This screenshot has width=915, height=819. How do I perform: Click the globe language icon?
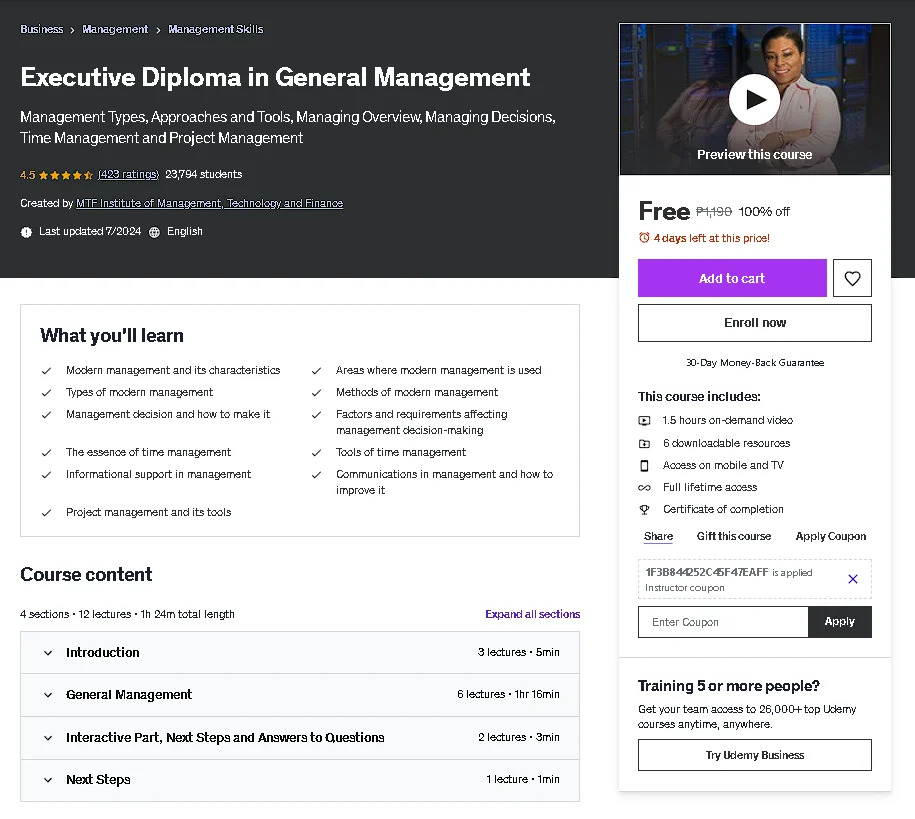tap(154, 232)
